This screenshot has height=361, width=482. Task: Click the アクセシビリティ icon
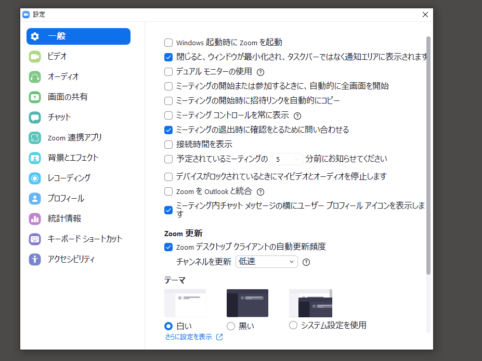(35, 259)
